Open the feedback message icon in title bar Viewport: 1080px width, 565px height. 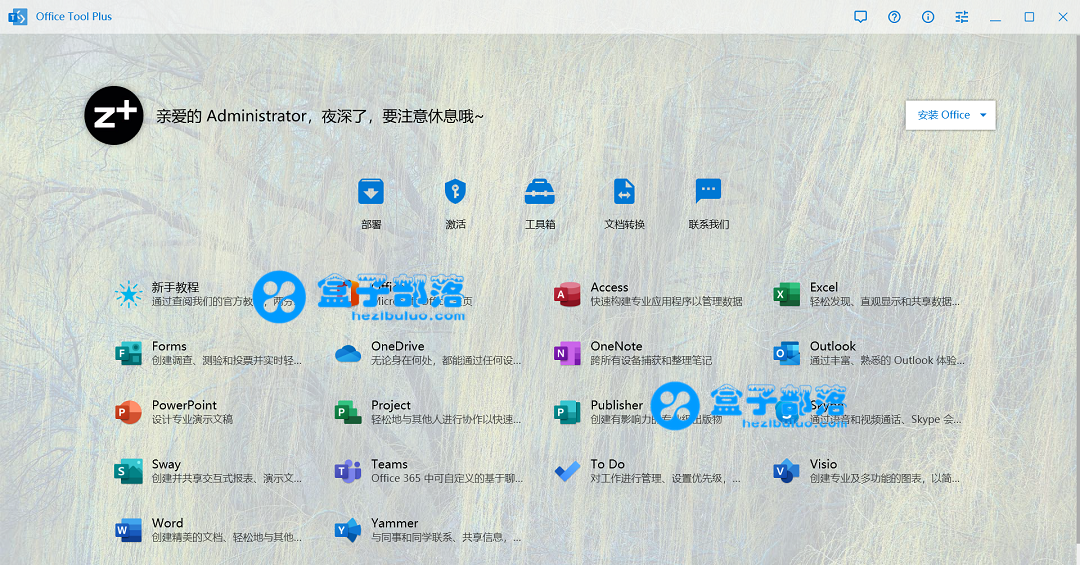(x=860, y=17)
